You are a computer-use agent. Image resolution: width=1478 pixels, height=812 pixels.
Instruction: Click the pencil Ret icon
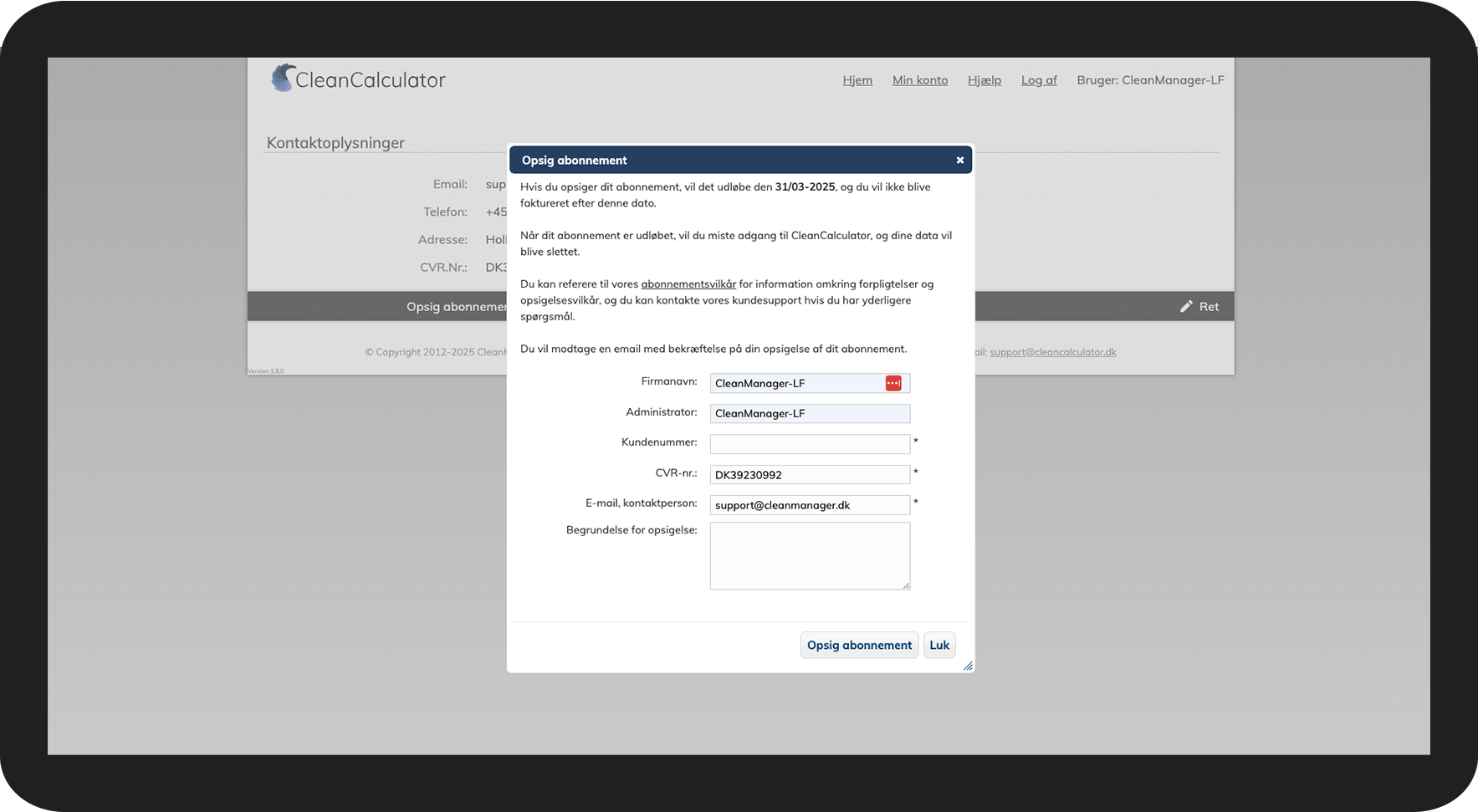click(1186, 307)
